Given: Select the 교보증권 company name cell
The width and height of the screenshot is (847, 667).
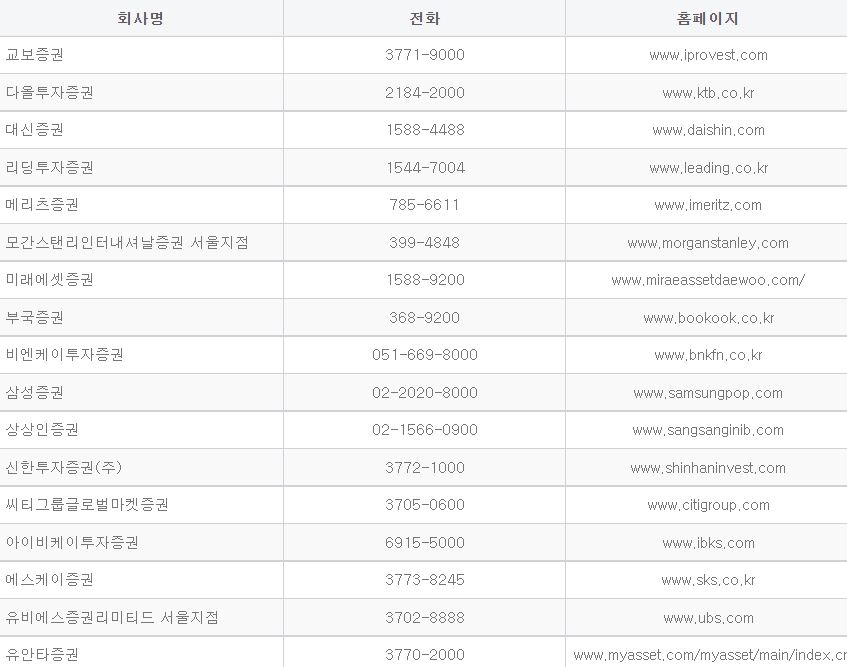Looking at the screenshot, I should (35, 55).
